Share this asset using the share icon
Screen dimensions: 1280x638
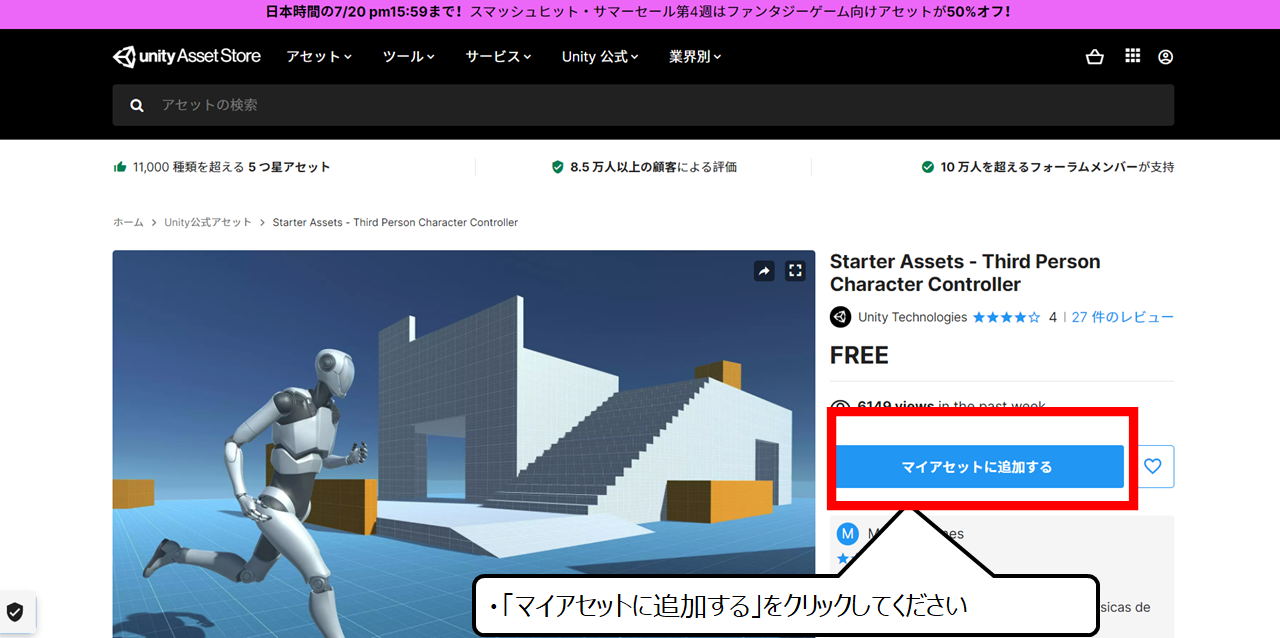click(764, 270)
